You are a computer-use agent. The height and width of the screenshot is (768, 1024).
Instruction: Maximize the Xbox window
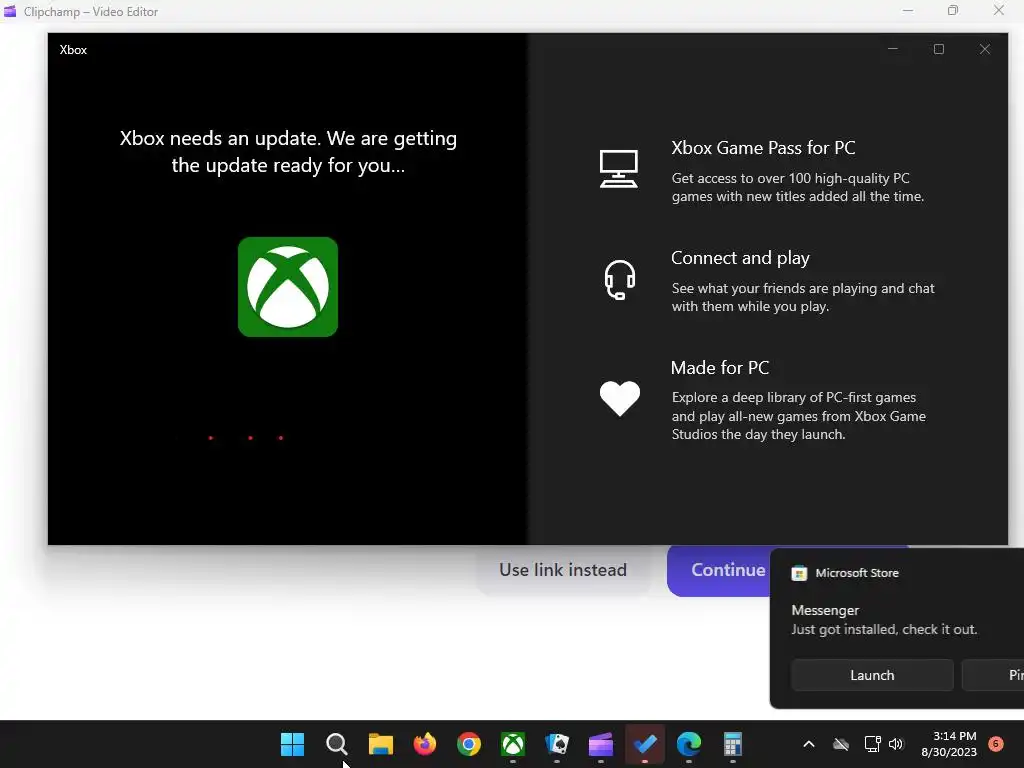[x=939, y=49]
